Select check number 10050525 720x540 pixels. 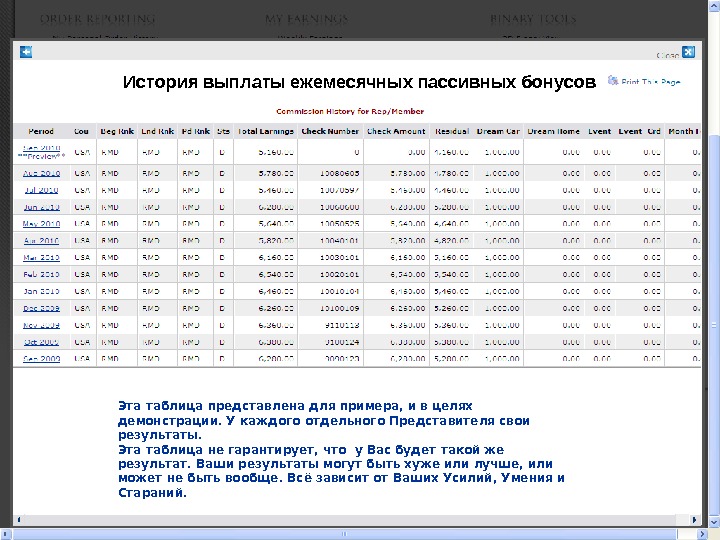coord(340,224)
